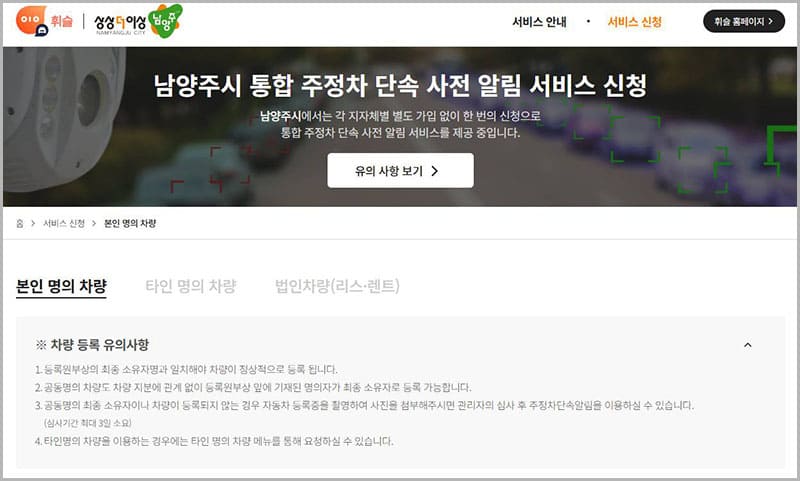Go to 휘슬 홈페이지 button
Viewport: 800px width, 481px height.
point(743,21)
